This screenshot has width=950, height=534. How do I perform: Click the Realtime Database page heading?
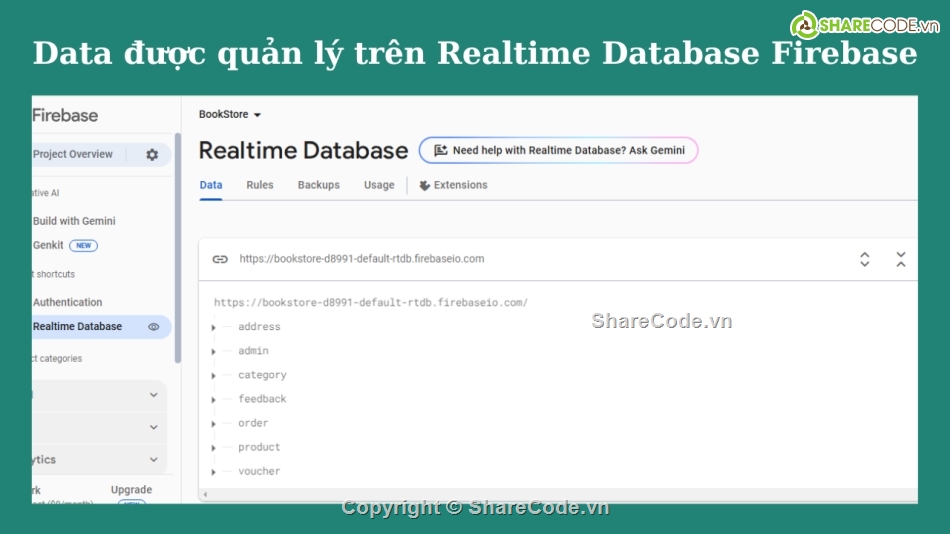click(304, 150)
